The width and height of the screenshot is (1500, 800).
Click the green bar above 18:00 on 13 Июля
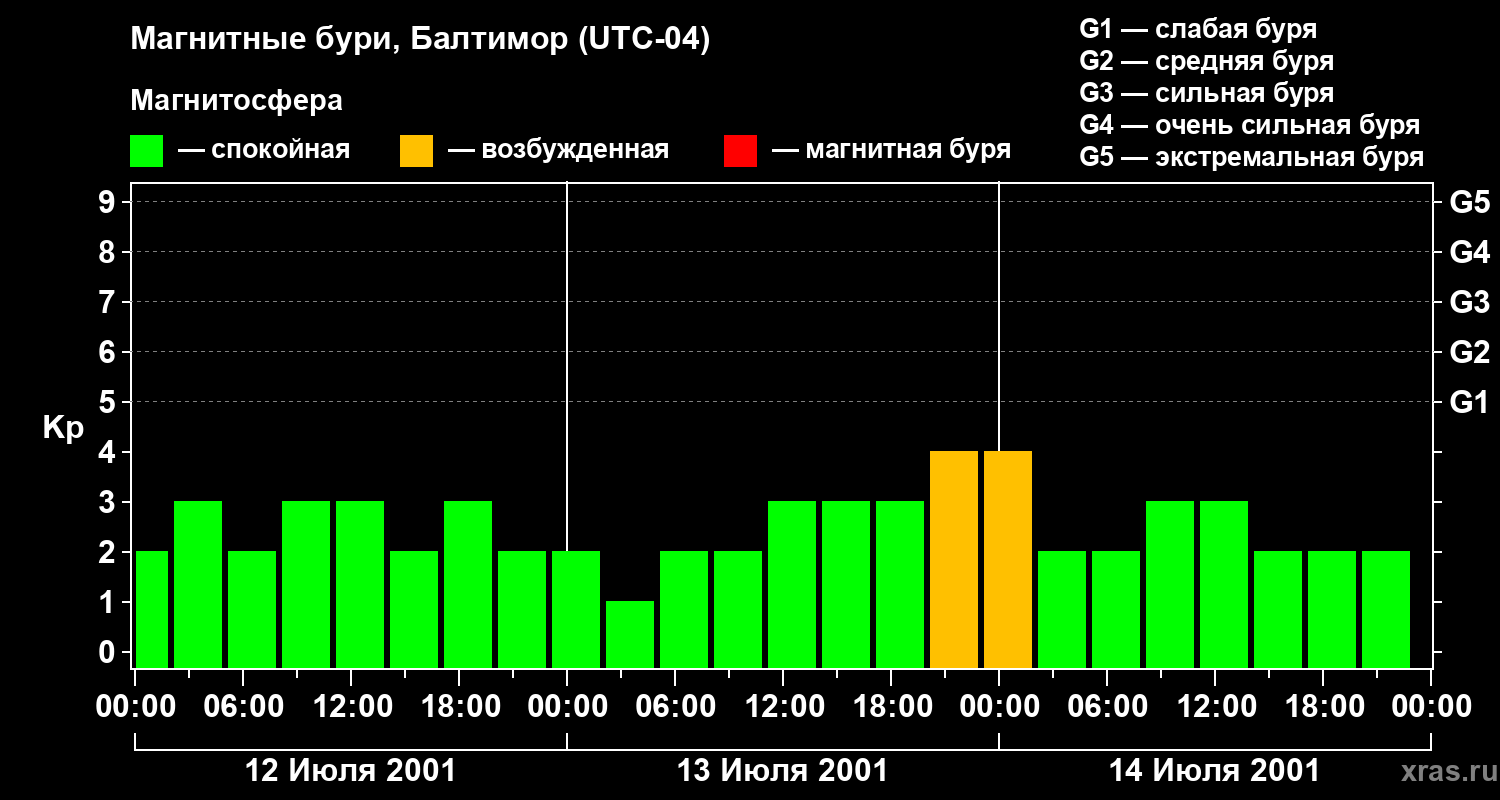[x=900, y=584]
